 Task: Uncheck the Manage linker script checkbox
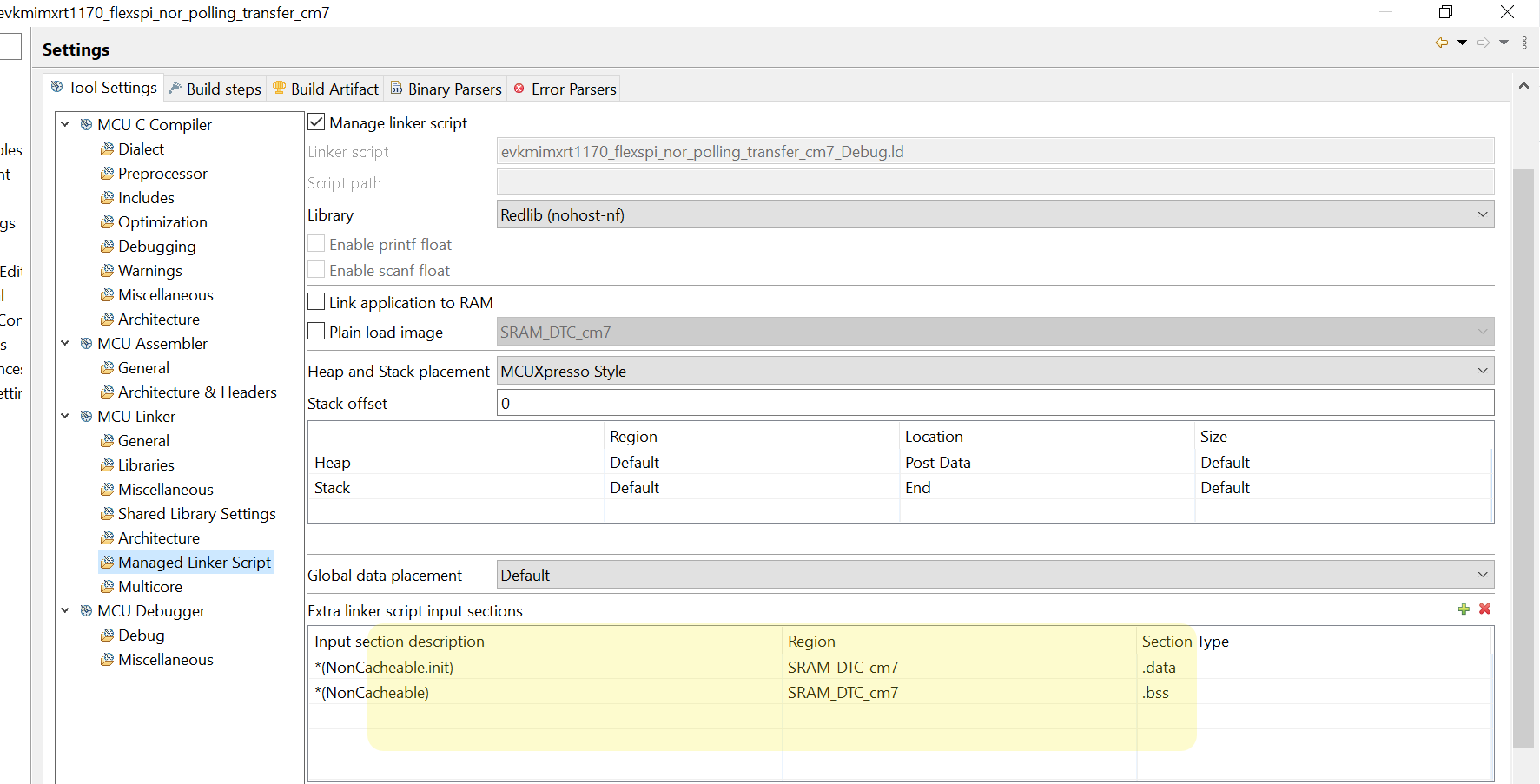click(x=317, y=123)
